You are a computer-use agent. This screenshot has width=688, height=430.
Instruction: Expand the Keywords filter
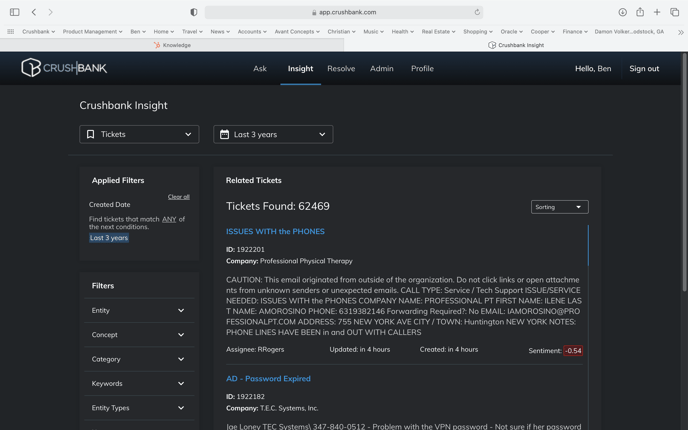139,383
